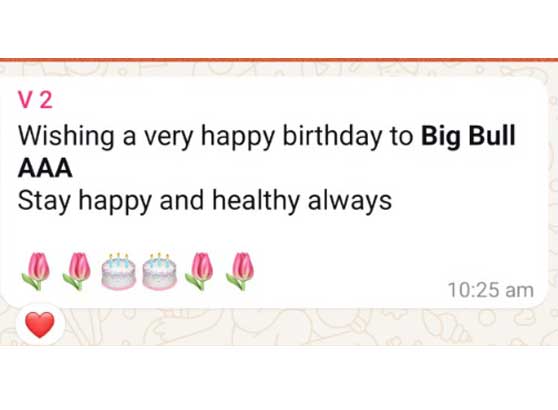Open sender profile V 2

pyautogui.click(x=35, y=101)
